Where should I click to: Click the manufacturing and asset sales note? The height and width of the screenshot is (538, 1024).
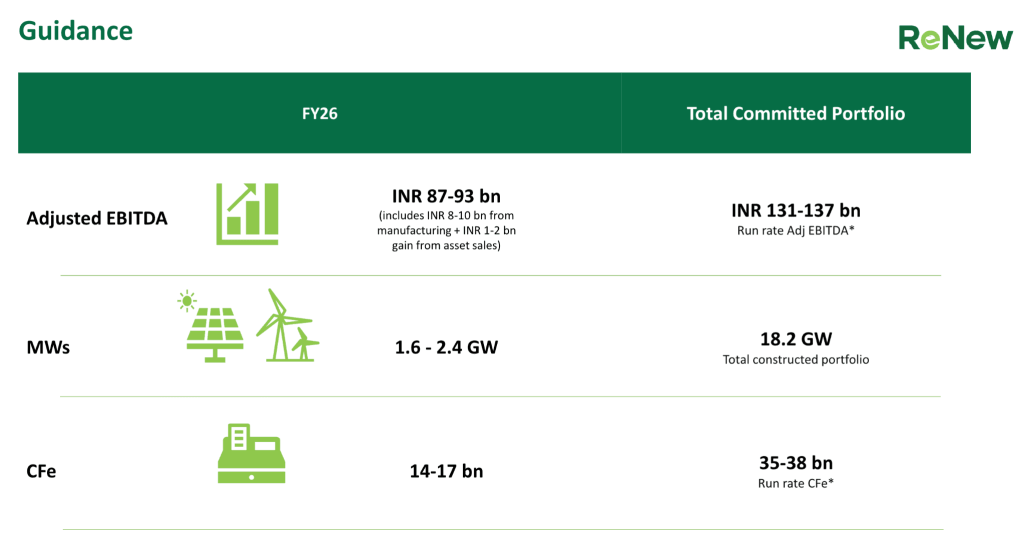click(446, 230)
